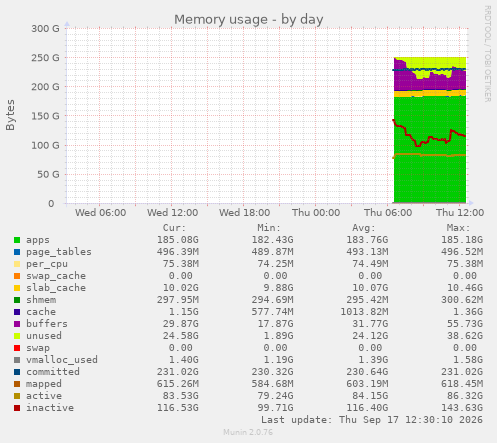Click the committed navy legend swatch
This screenshot has width=497, height=443.
click(17, 372)
